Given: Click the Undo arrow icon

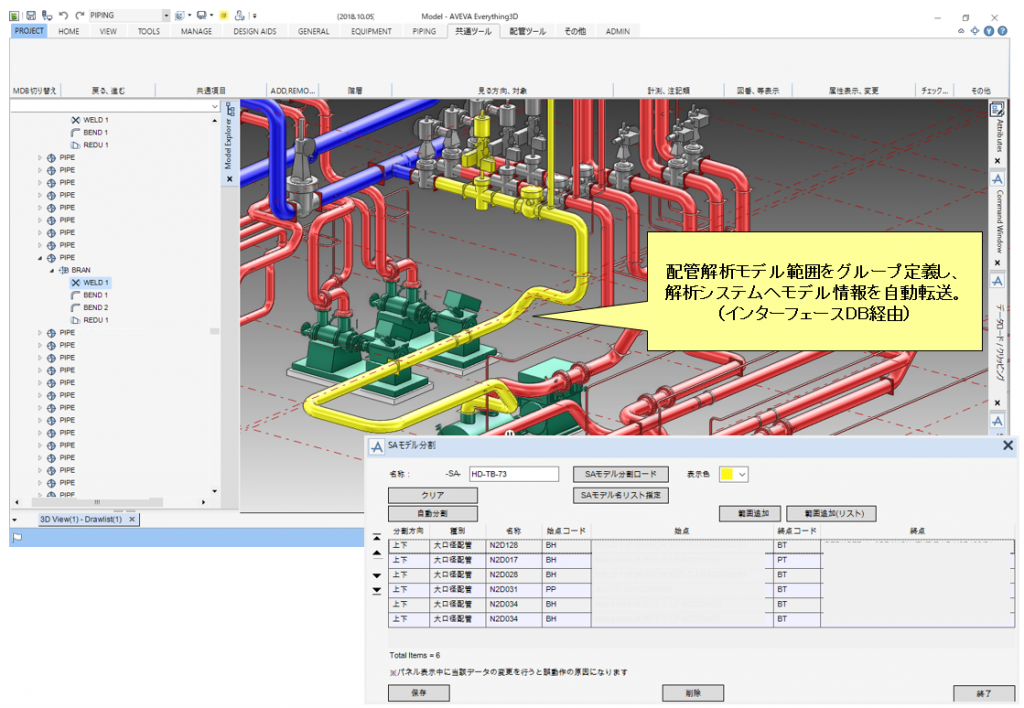Looking at the screenshot, I should 63,15.
